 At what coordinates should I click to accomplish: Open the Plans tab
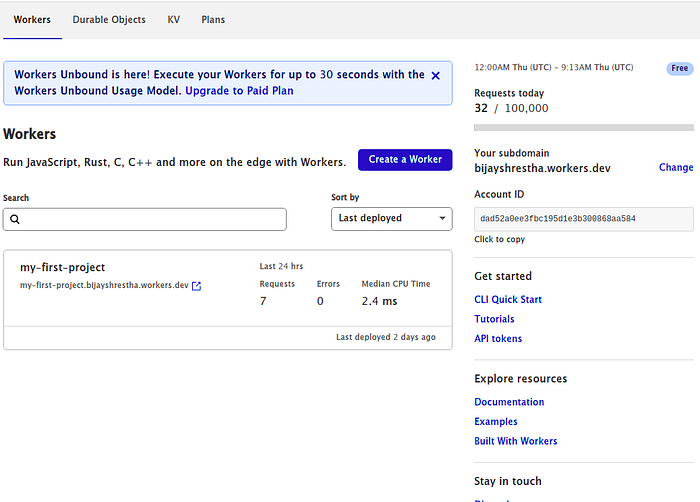pyautogui.click(x=213, y=20)
